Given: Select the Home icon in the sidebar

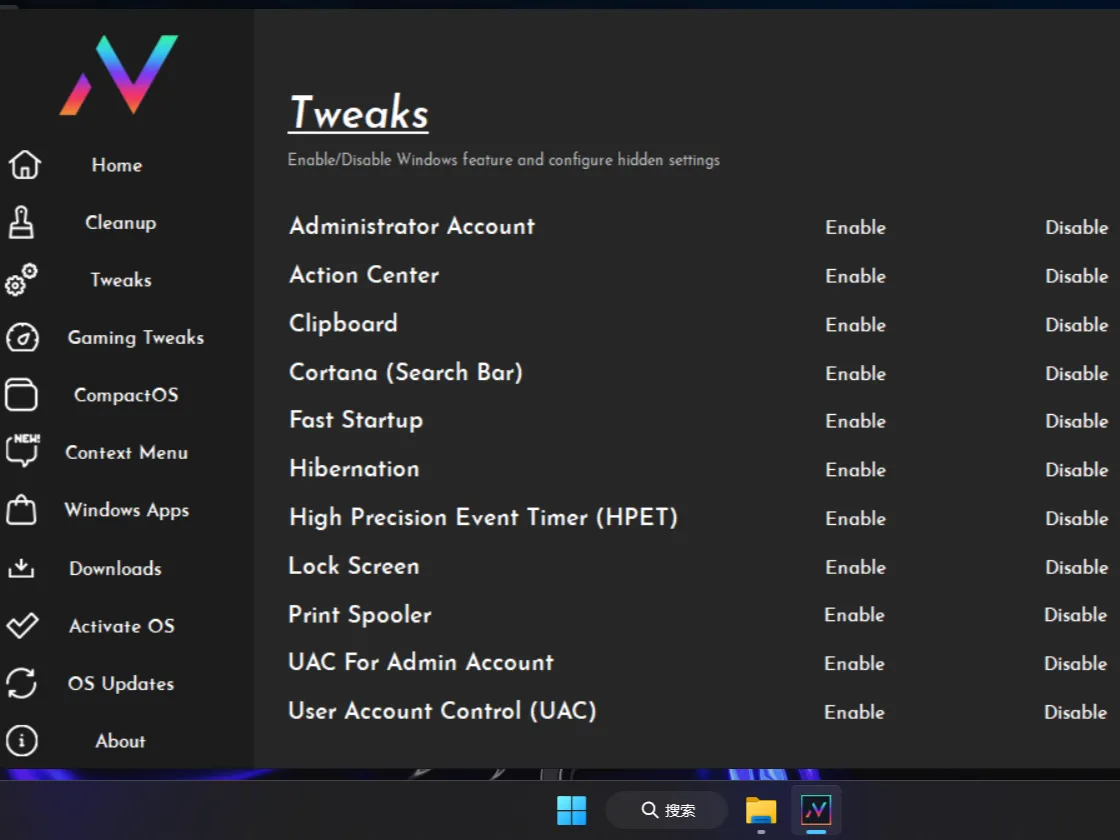Looking at the screenshot, I should 22,165.
